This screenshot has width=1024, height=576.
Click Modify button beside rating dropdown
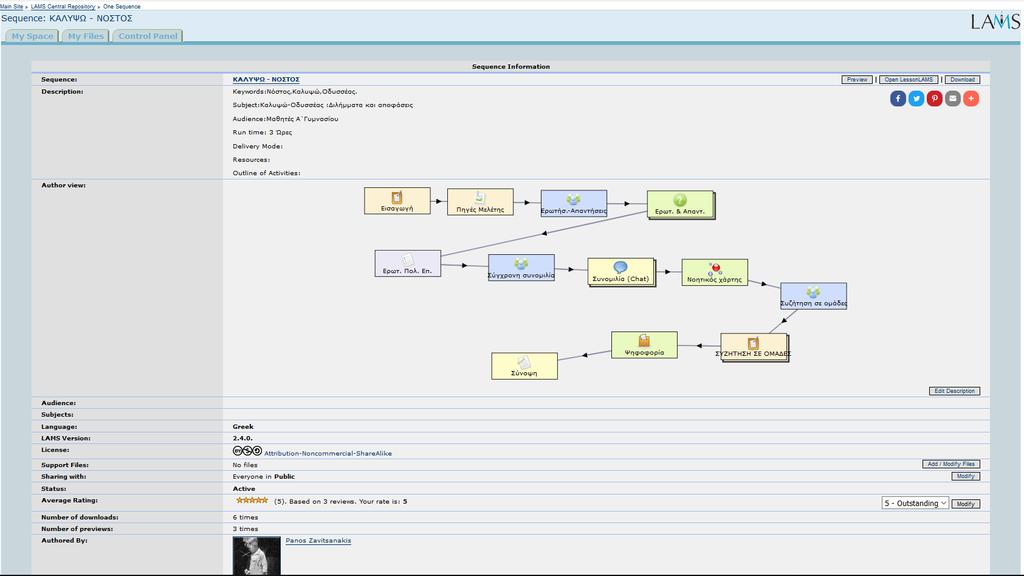point(965,504)
